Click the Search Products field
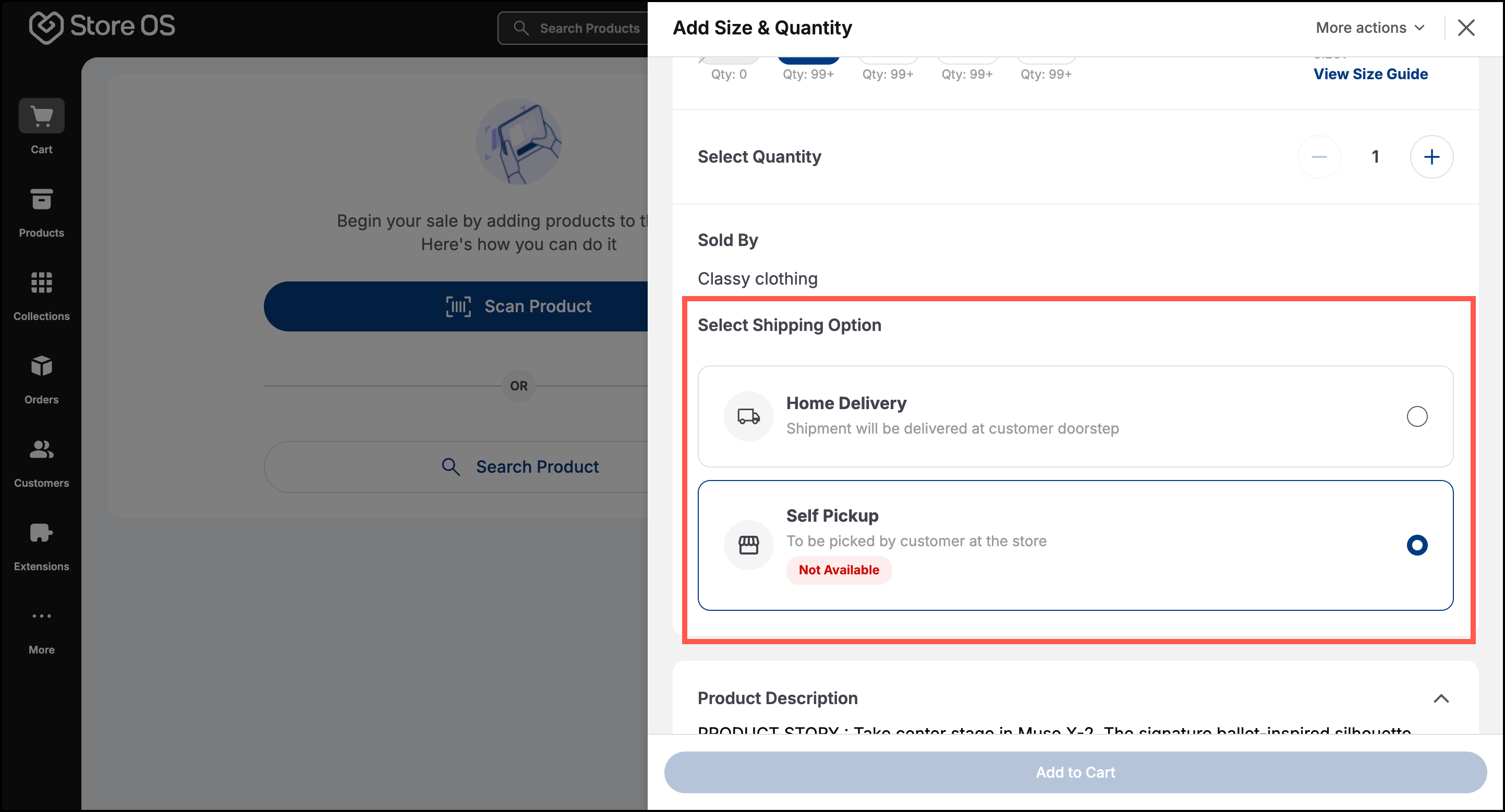 point(573,28)
